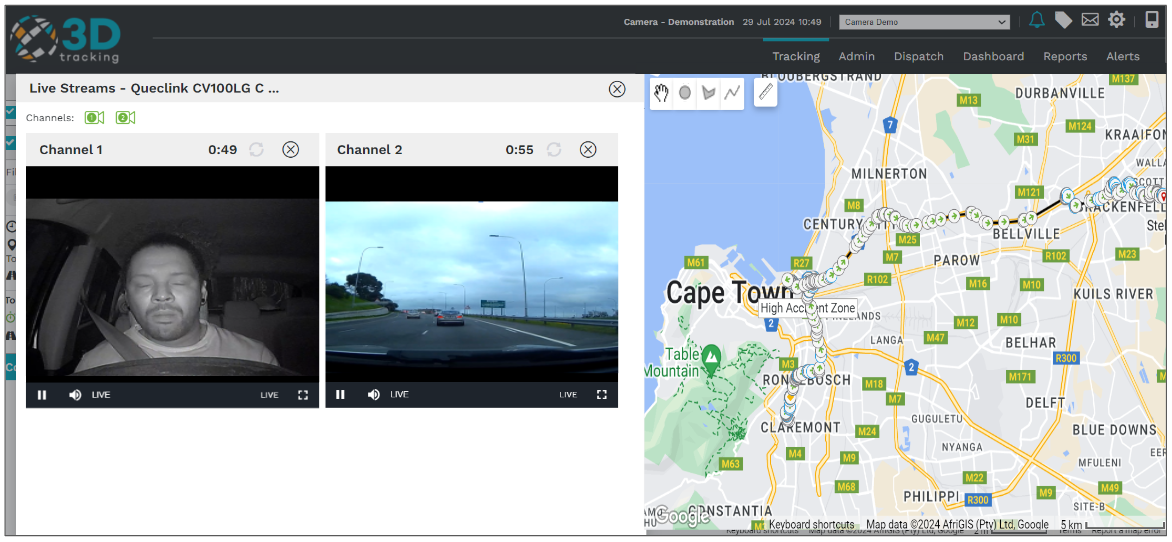The width and height of the screenshot is (1172, 542).
Task: Enter fullscreen on Channel 1 video
Action: pyautogui.click(x=303, y=395)
